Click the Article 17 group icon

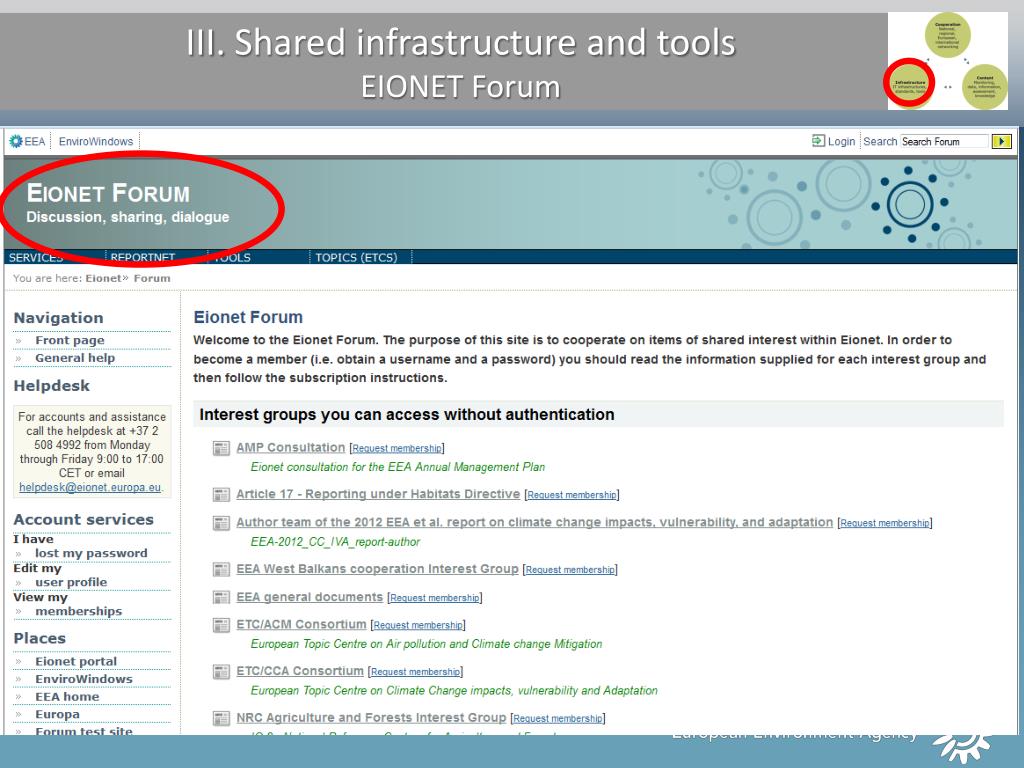221,495
